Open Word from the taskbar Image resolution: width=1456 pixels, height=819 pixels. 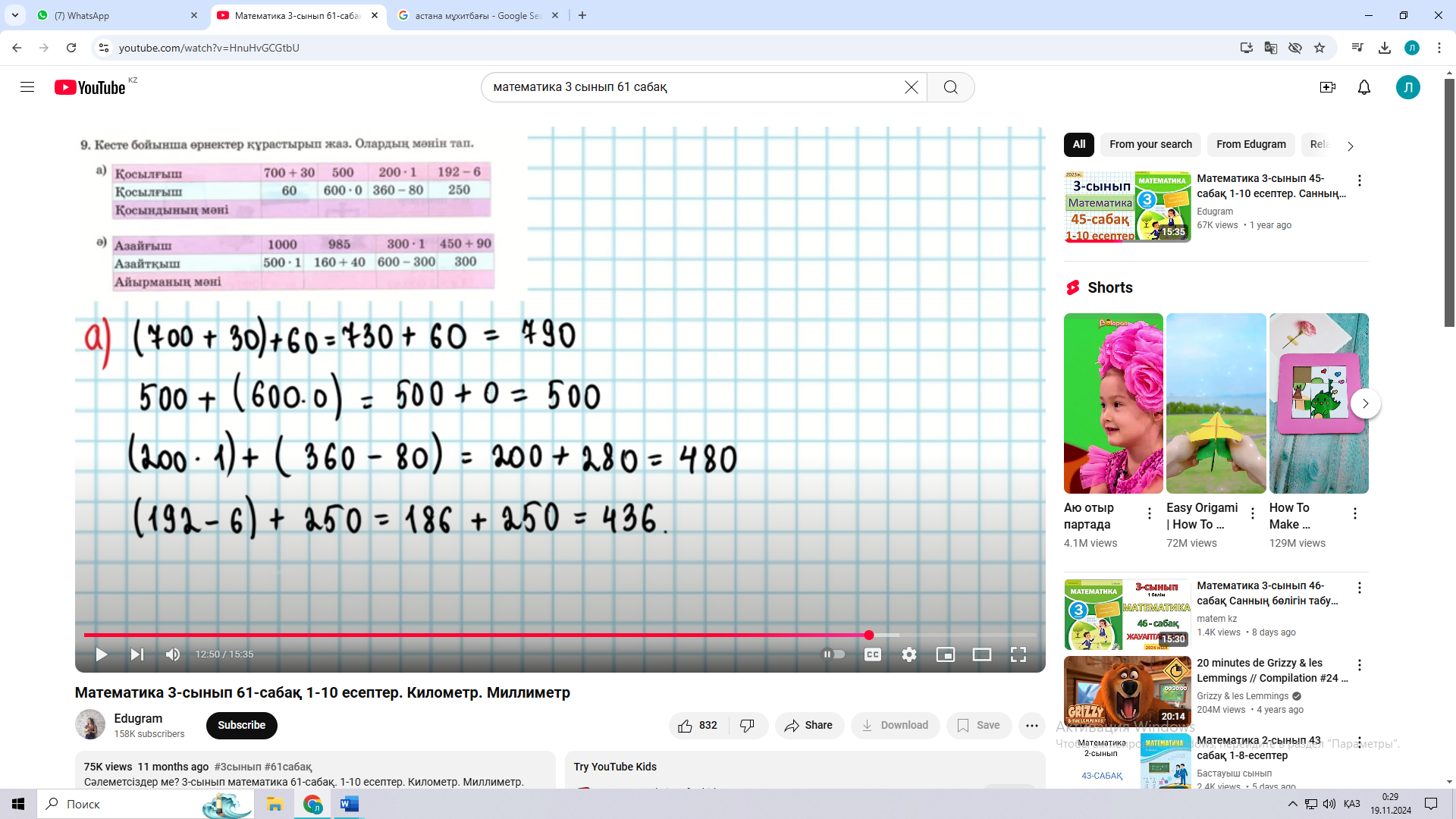[349, 804]
